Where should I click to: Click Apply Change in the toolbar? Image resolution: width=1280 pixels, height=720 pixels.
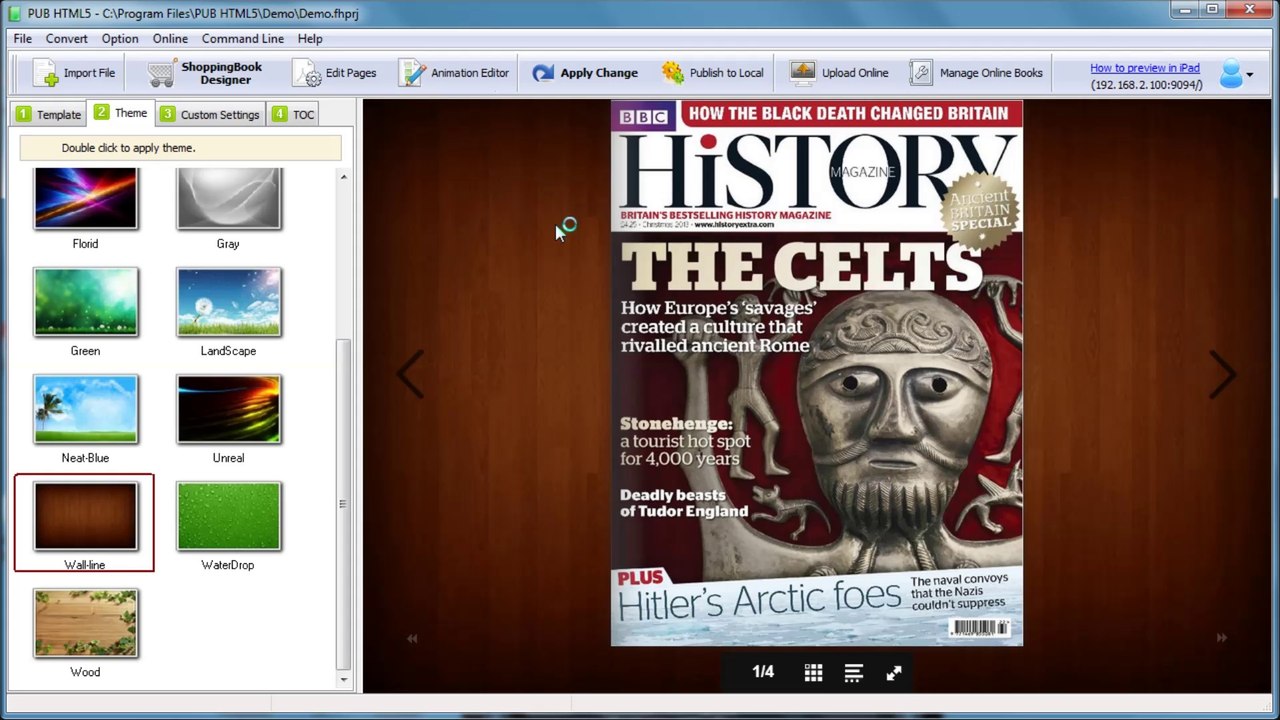pyautogui.click(x=585, y=73)
